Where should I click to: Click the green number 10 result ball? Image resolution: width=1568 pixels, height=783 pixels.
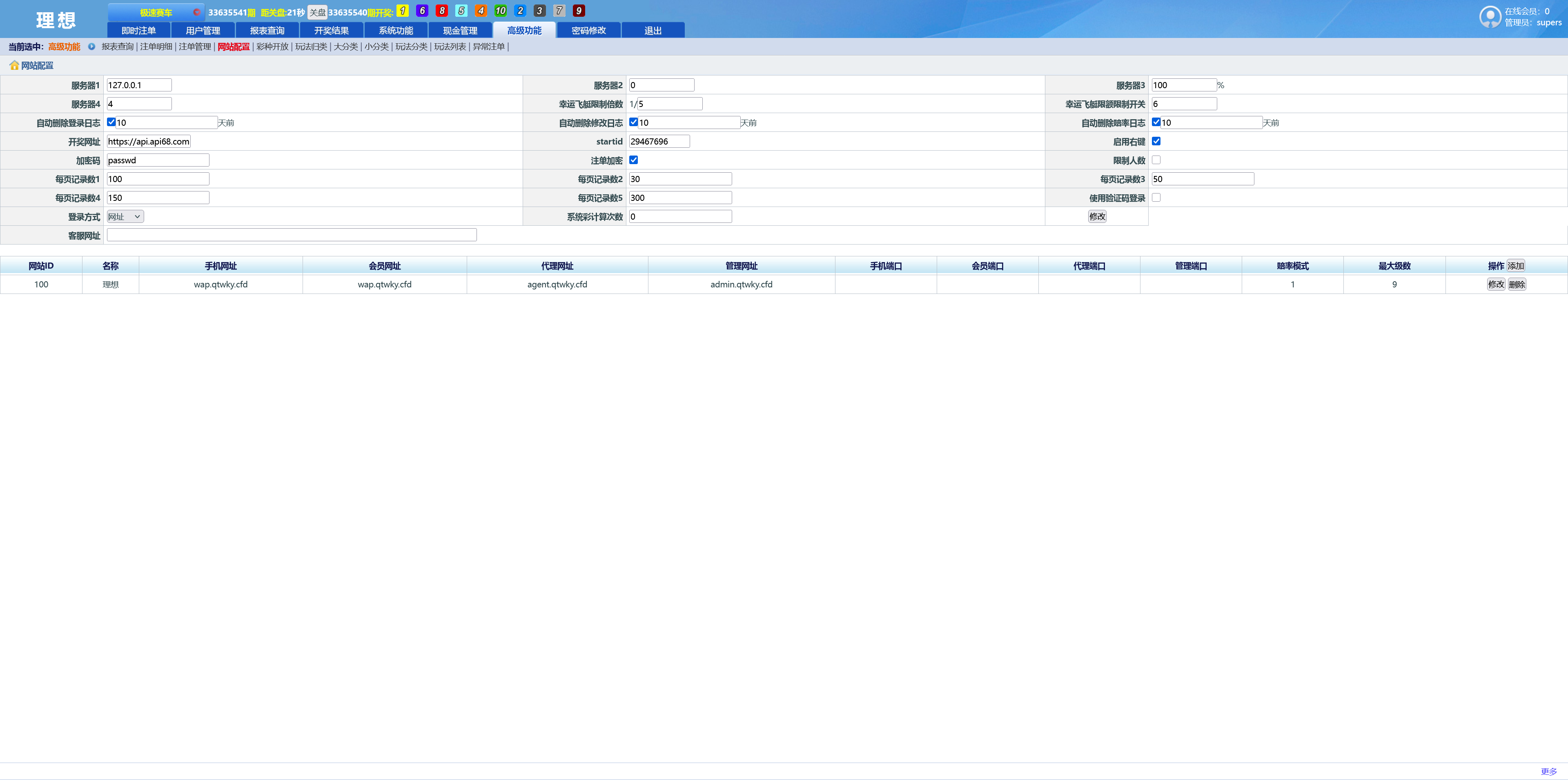(x=500, y=11)
